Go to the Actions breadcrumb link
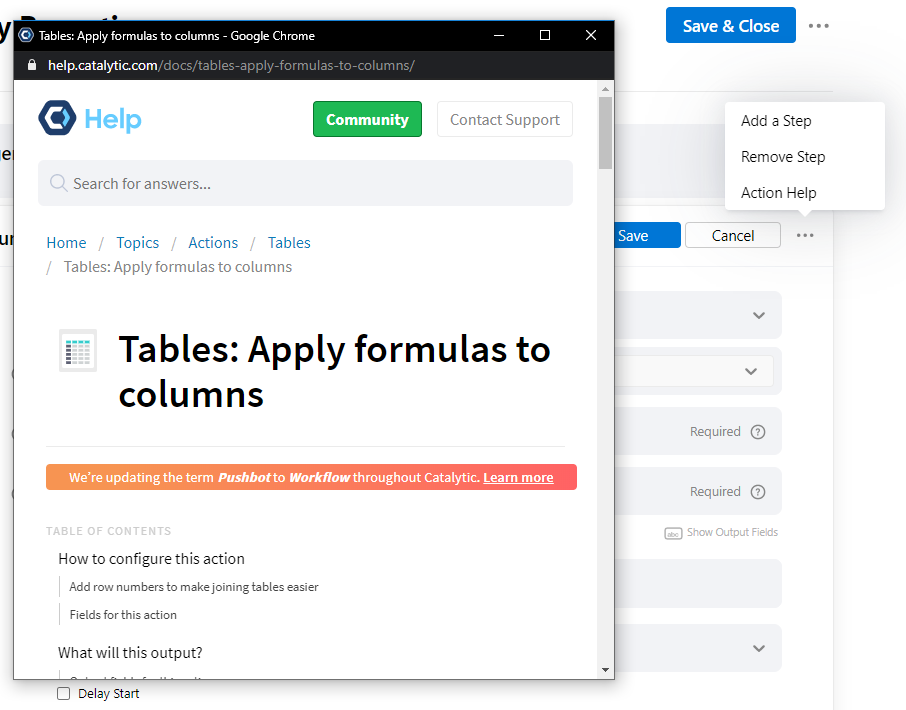This screenshot has width=906, height=710. (213, 243)
